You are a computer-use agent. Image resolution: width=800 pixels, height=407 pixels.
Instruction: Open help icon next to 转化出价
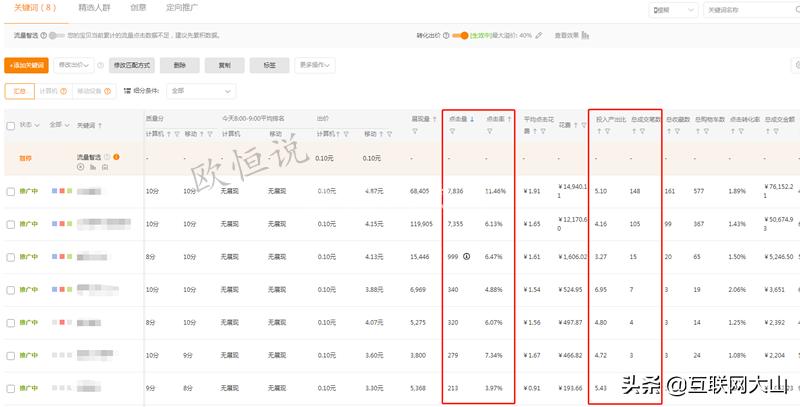tap(446, 36)
